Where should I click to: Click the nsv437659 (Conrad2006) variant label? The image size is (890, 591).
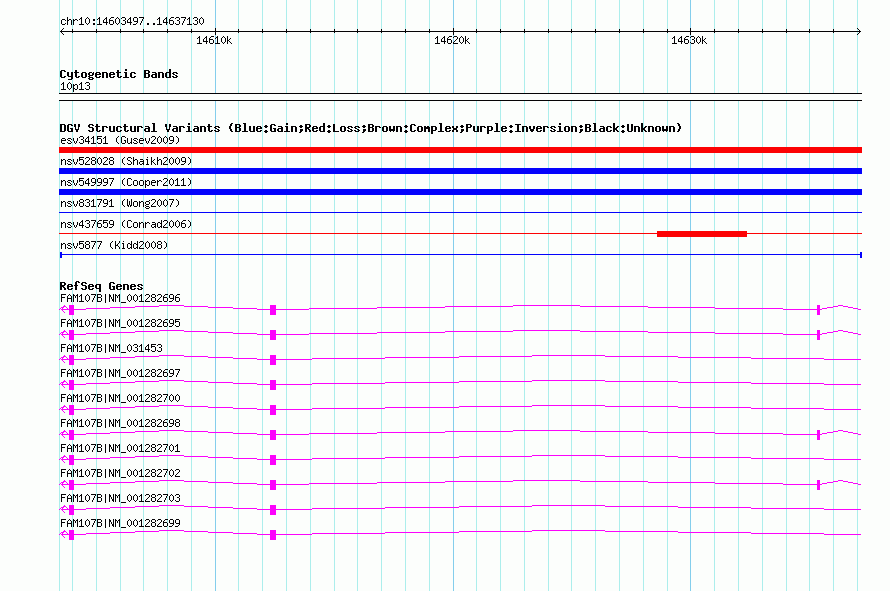tap(126, 224)
